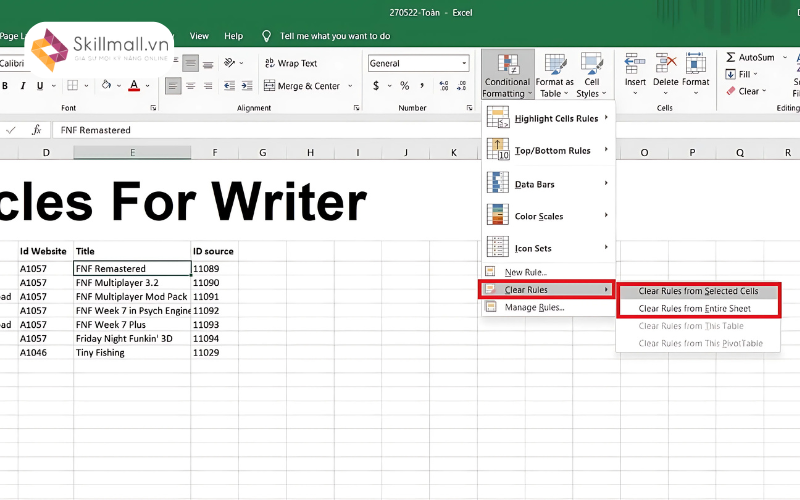Toggle Bold formatting
Screen dimensions: 800x500
tap(5, 86)
